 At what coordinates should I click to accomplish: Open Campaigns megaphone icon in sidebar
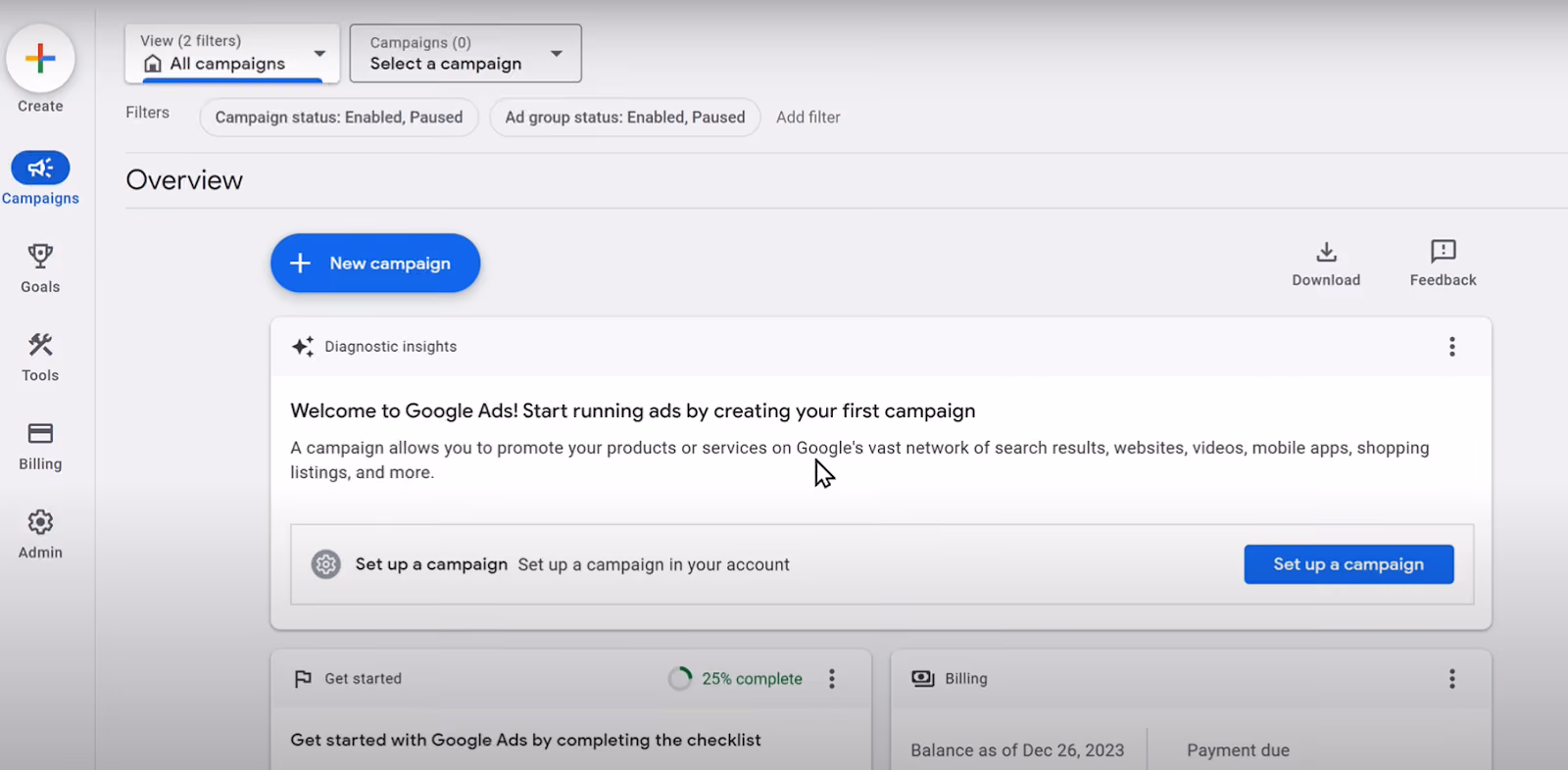pyautogui.click(x=40, y=168)
